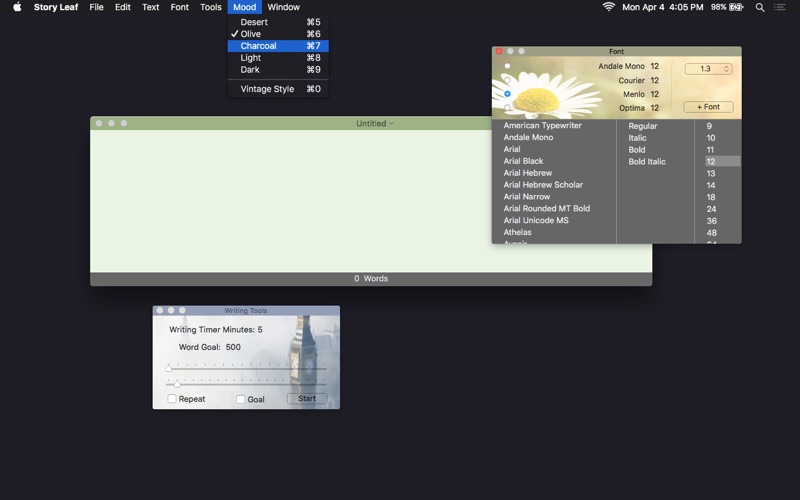
Task: Select the Andale Mono radio button
Action: pyautogui.click(x=507, y=66)
